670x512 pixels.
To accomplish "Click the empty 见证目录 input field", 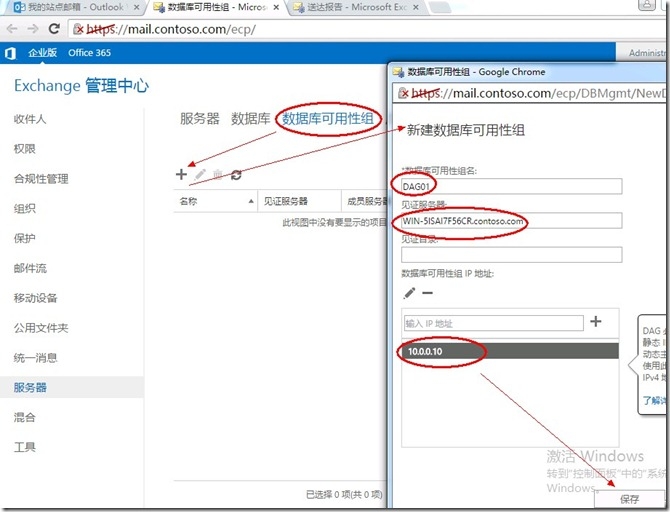I will [x=511, y=255].
